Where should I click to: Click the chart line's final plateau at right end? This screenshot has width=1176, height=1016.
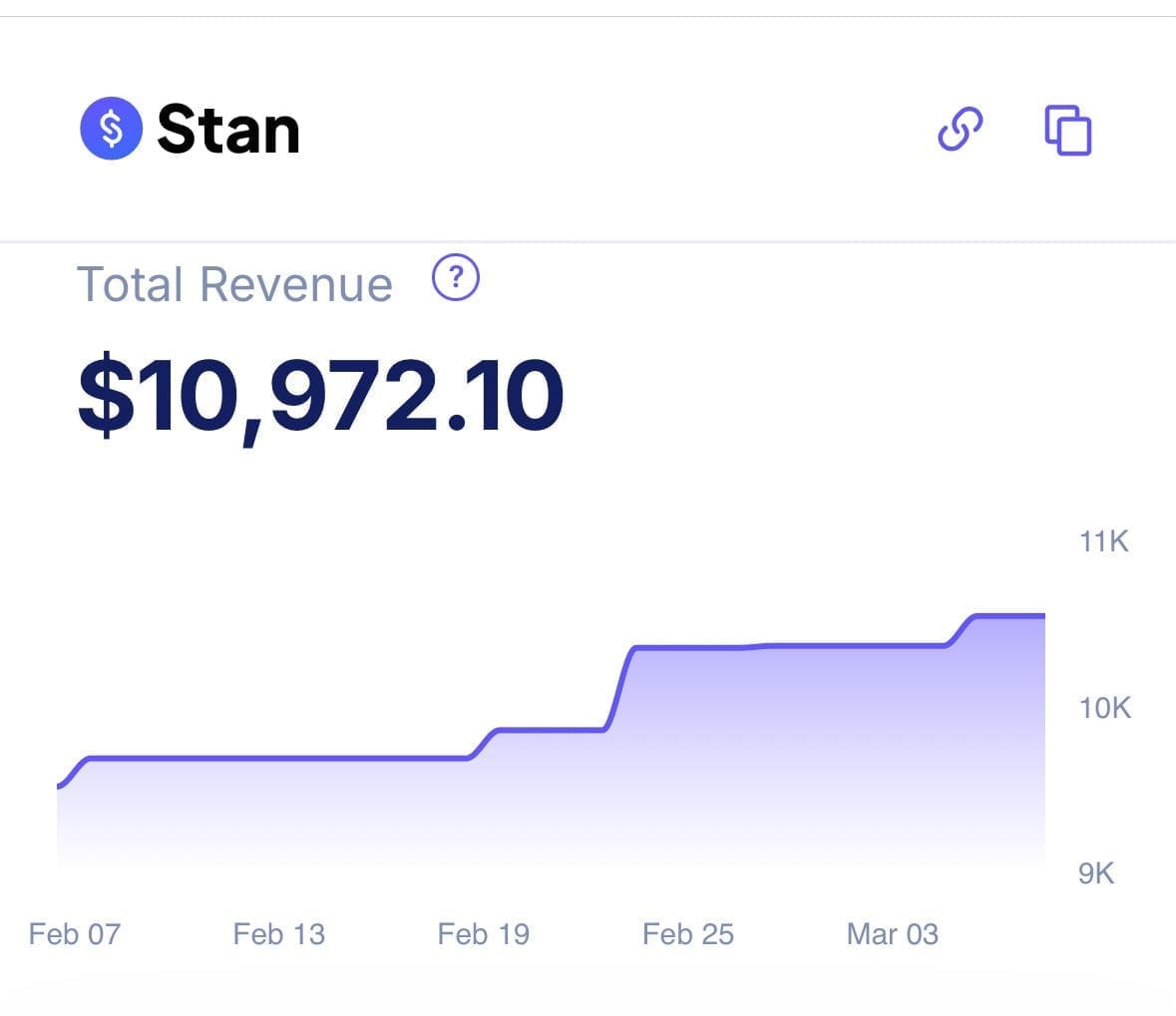tap(1008, 616)
